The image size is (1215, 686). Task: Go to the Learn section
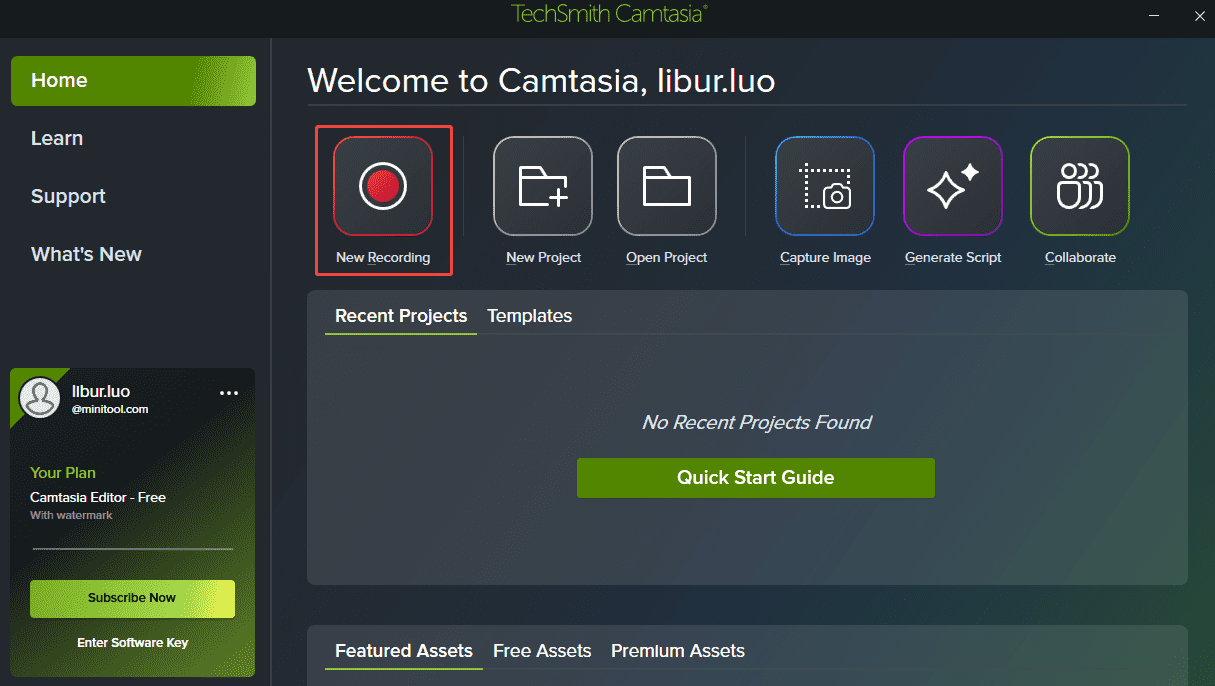[x=56, y=138]
